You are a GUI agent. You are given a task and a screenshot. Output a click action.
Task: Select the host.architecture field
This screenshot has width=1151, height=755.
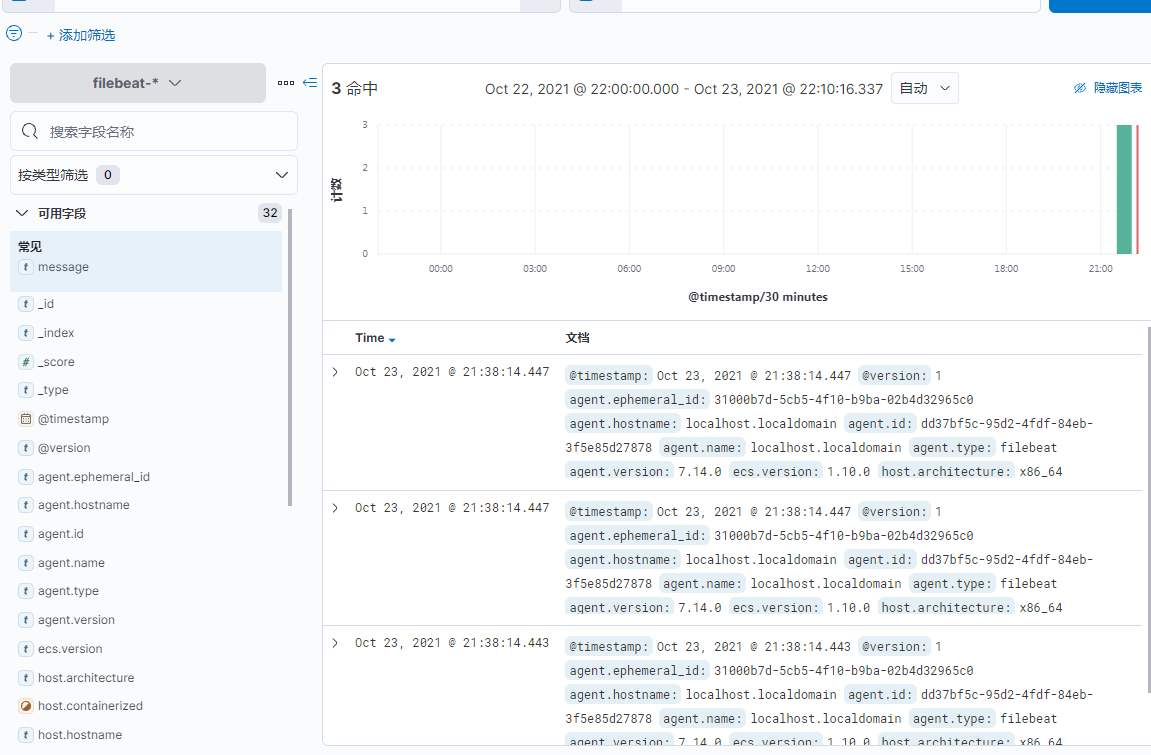[86, 678]
